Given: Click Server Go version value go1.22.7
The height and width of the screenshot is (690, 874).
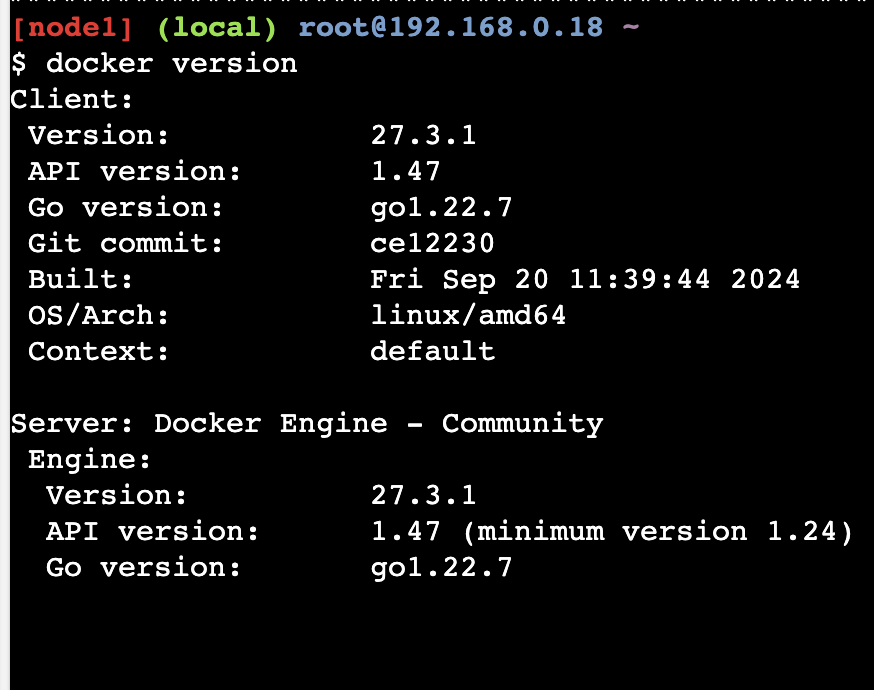Looking at the screenshot, I should (x=441, y=568).
